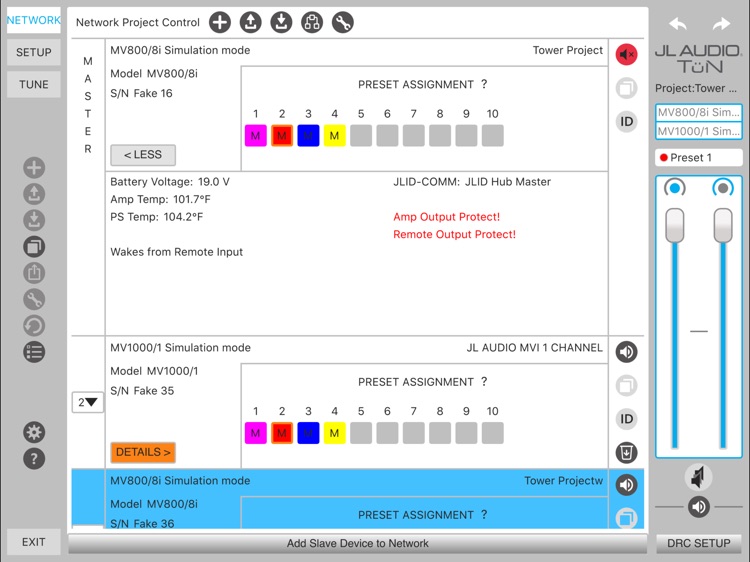This screenshot has width=750, height=562.
Task: Click the copy icon for master MV800/8i
Action: [626, 88]
